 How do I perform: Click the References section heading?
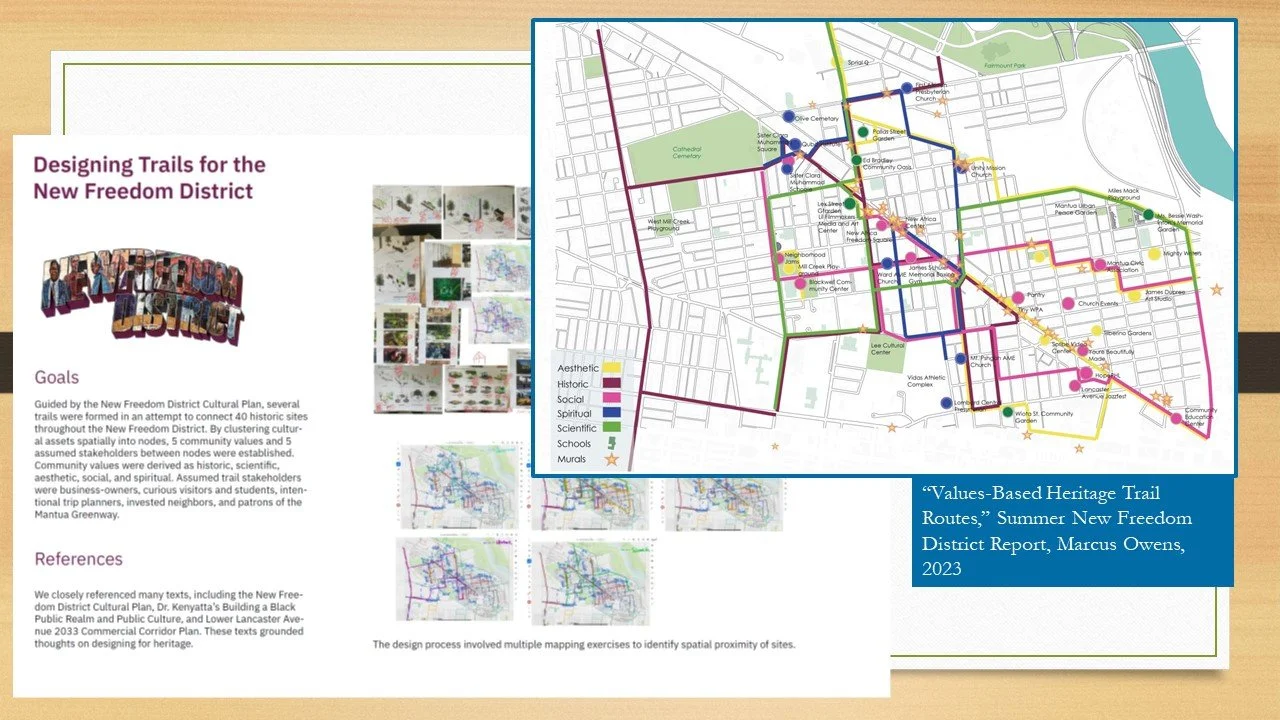click(78, 558)
